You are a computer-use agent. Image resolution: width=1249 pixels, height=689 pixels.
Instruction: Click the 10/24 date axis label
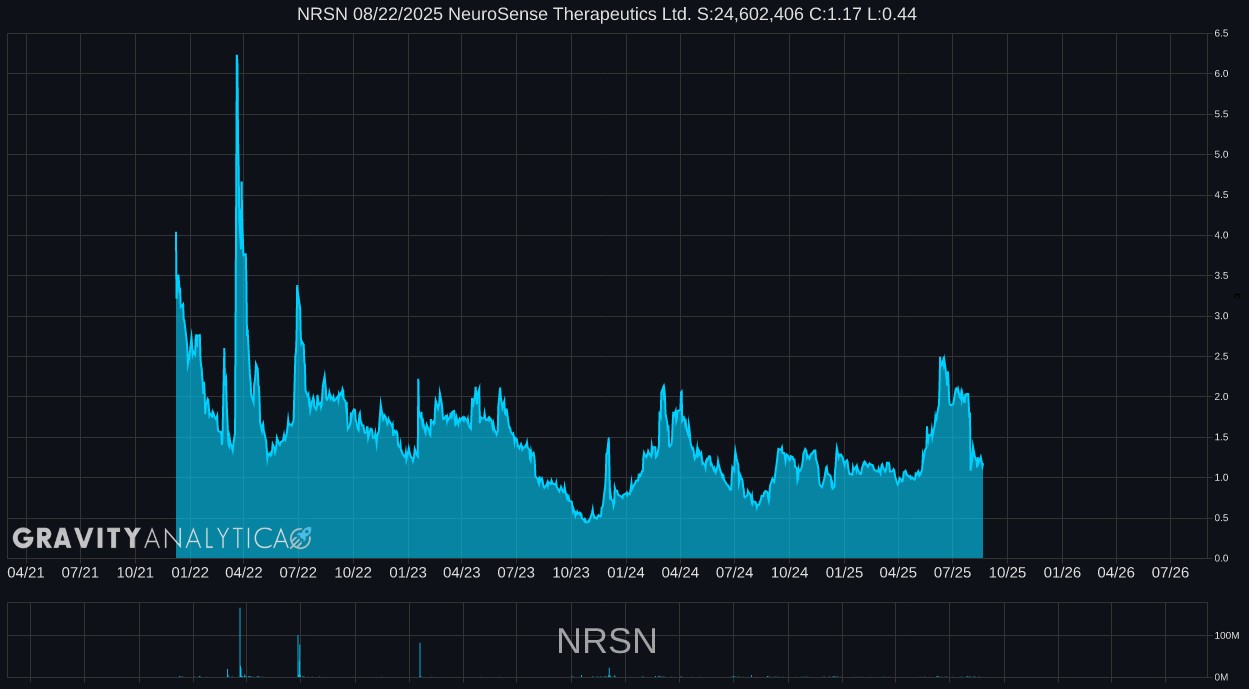[789, 572]
